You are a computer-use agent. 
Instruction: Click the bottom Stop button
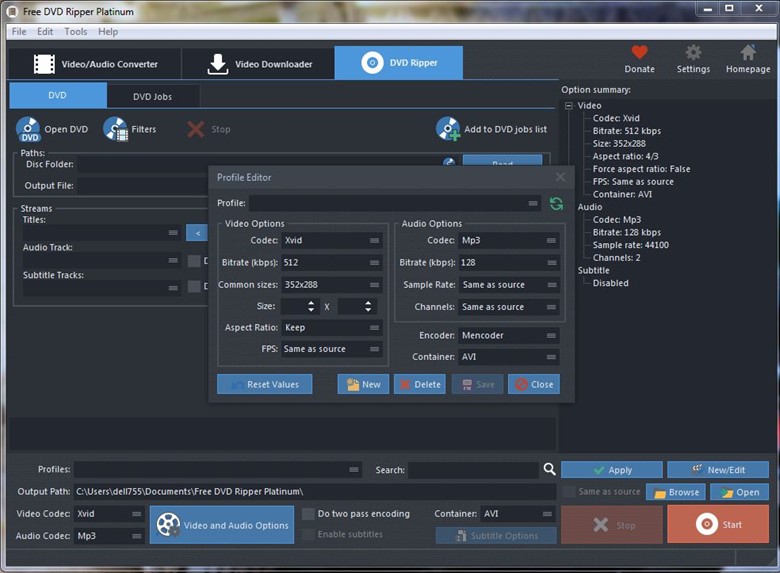(612, 524)
